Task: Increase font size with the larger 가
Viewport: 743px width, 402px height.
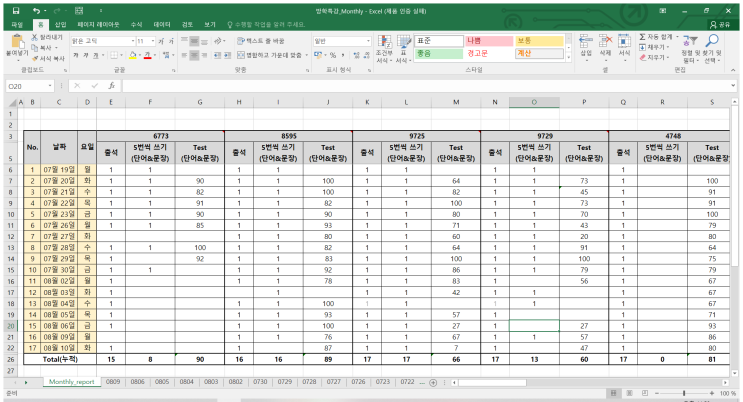Action: point(162,41)
